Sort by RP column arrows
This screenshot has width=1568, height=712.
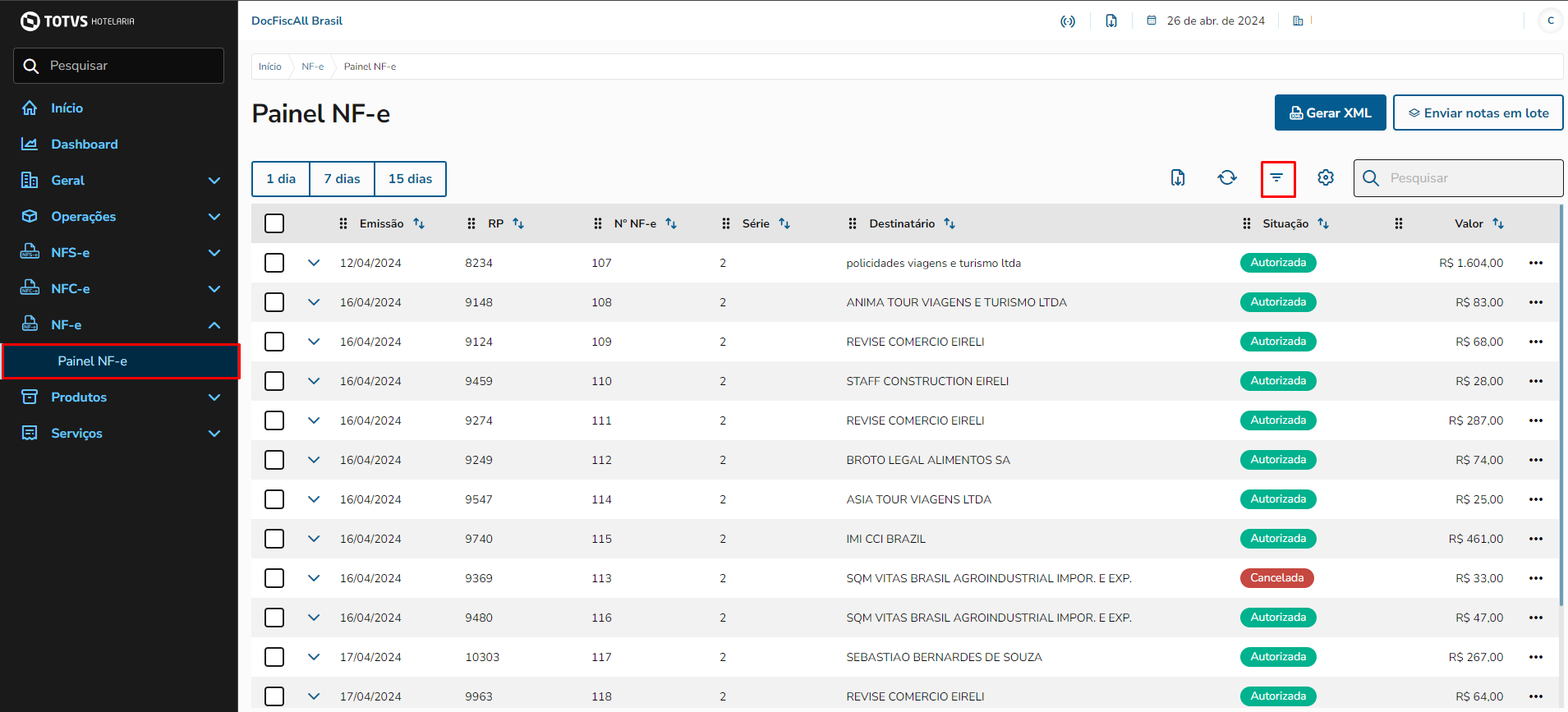pyautogui.click(x=518, y=224)
